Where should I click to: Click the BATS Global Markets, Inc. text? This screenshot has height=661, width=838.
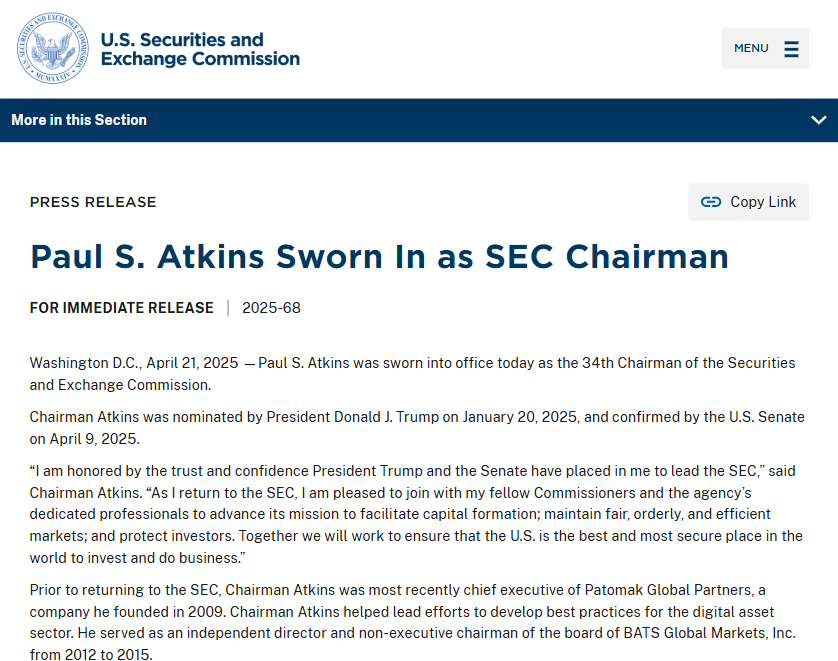(x=709, y=633)
